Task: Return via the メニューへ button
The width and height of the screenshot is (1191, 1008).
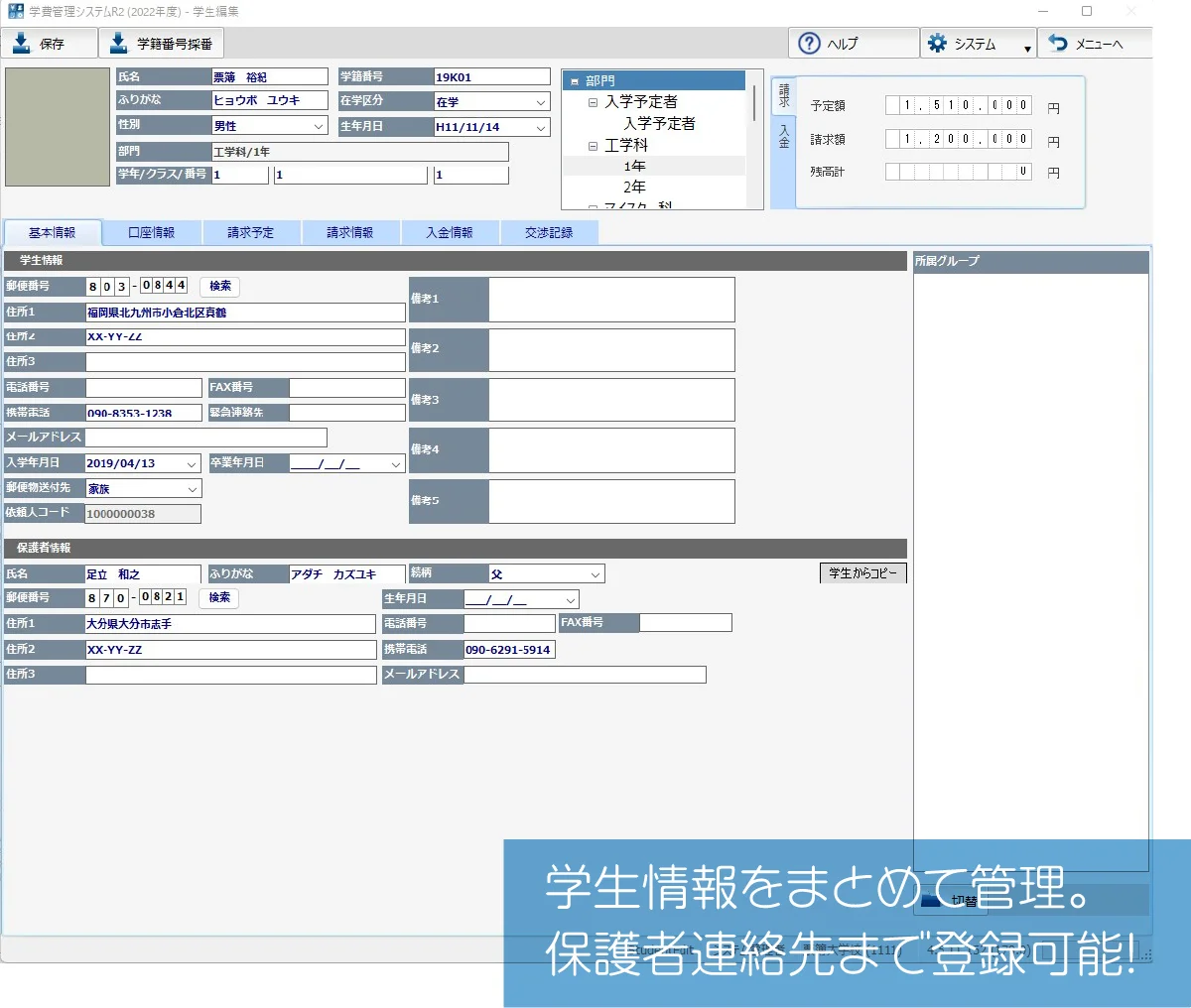Action: click(1096, 44)
